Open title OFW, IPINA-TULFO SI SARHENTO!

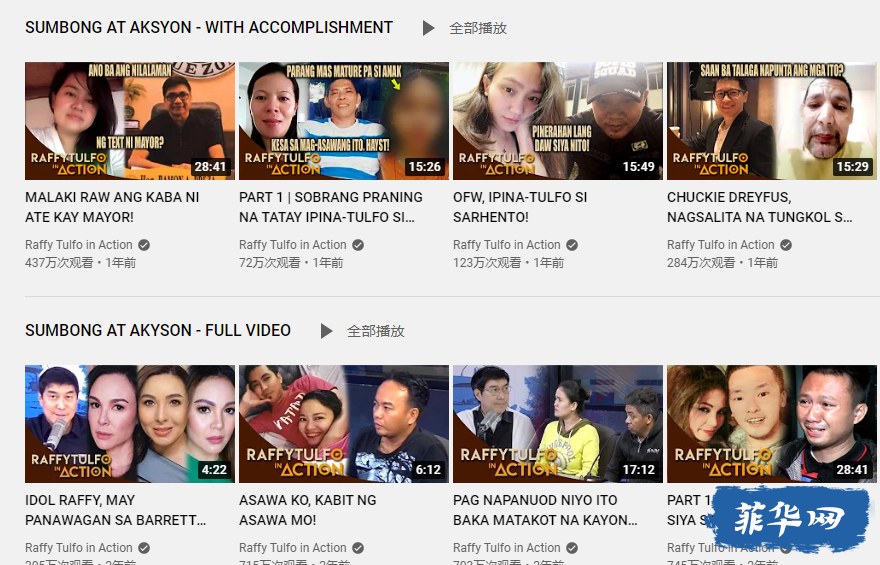(x=520, y=207)
